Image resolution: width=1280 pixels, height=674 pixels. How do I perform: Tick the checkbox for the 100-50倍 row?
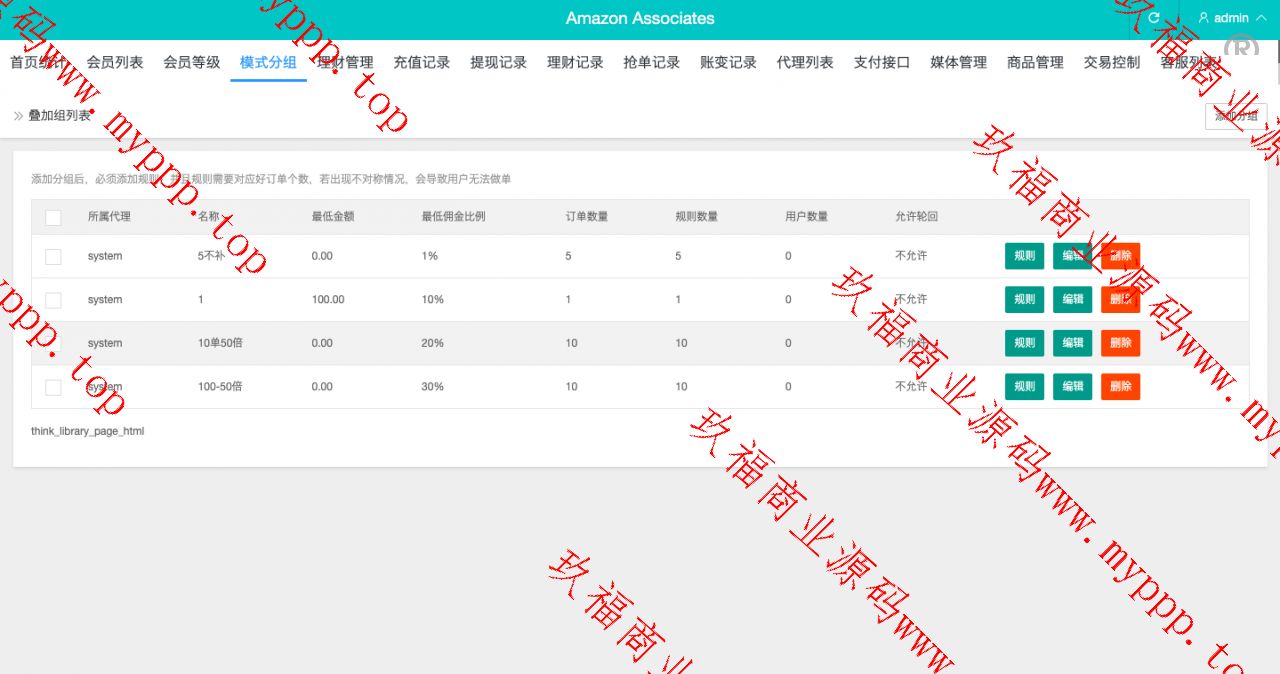53,387
